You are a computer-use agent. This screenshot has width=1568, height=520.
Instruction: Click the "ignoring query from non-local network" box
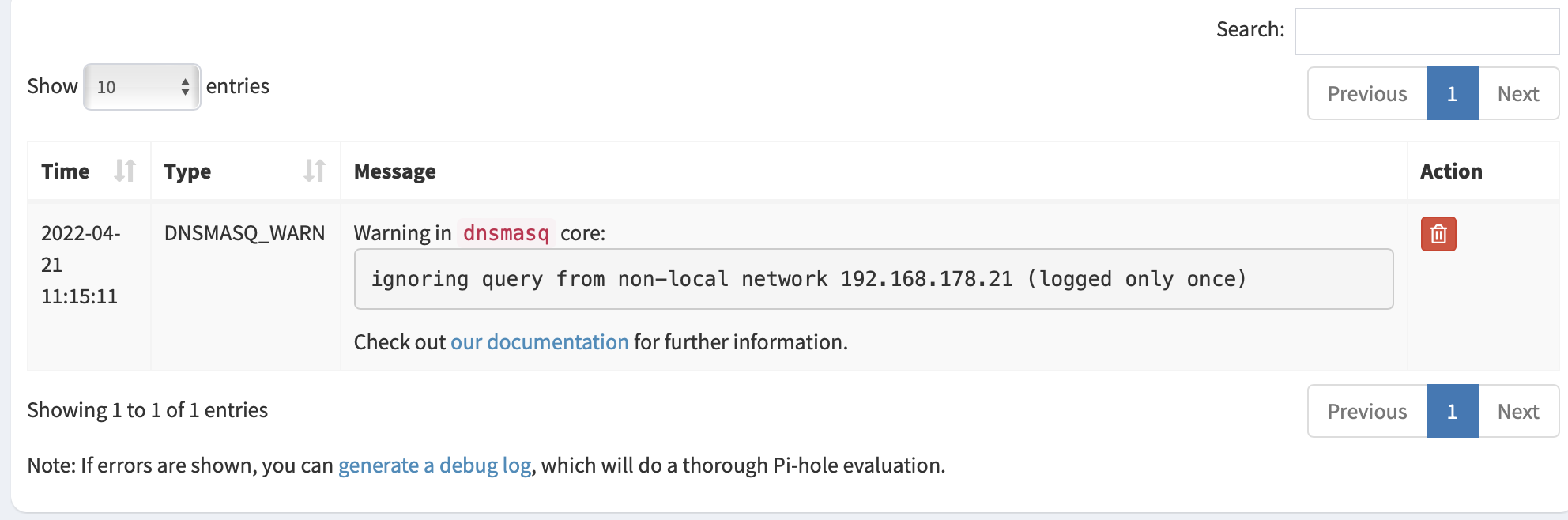point(873,279)
